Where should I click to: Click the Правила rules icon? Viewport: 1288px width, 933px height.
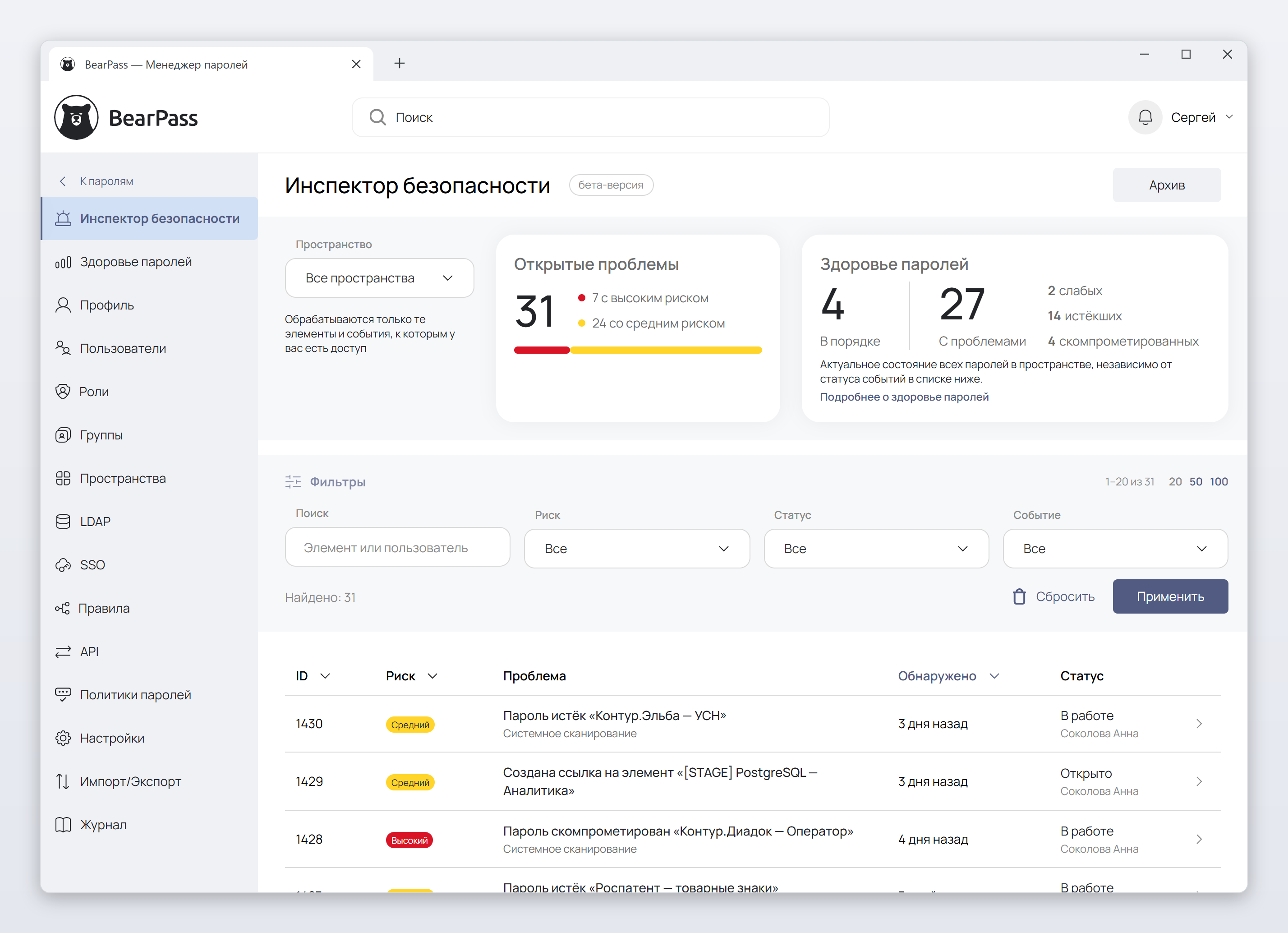coord(63,608)
